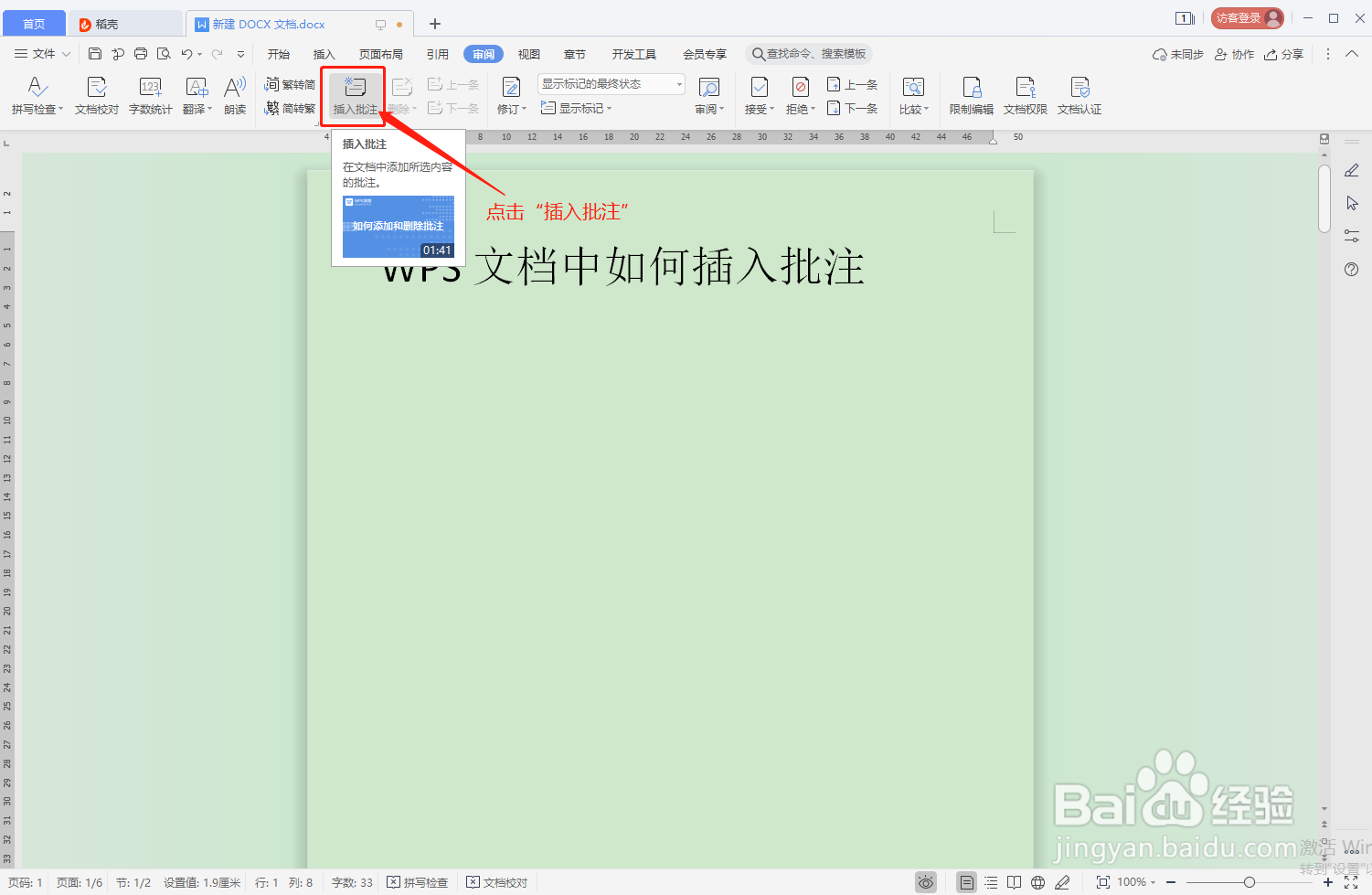Screen dimensions: 1372x895
Task: Play the 如何添加和删除批注 tooltip video thumbnail
Action: (399, 227)
